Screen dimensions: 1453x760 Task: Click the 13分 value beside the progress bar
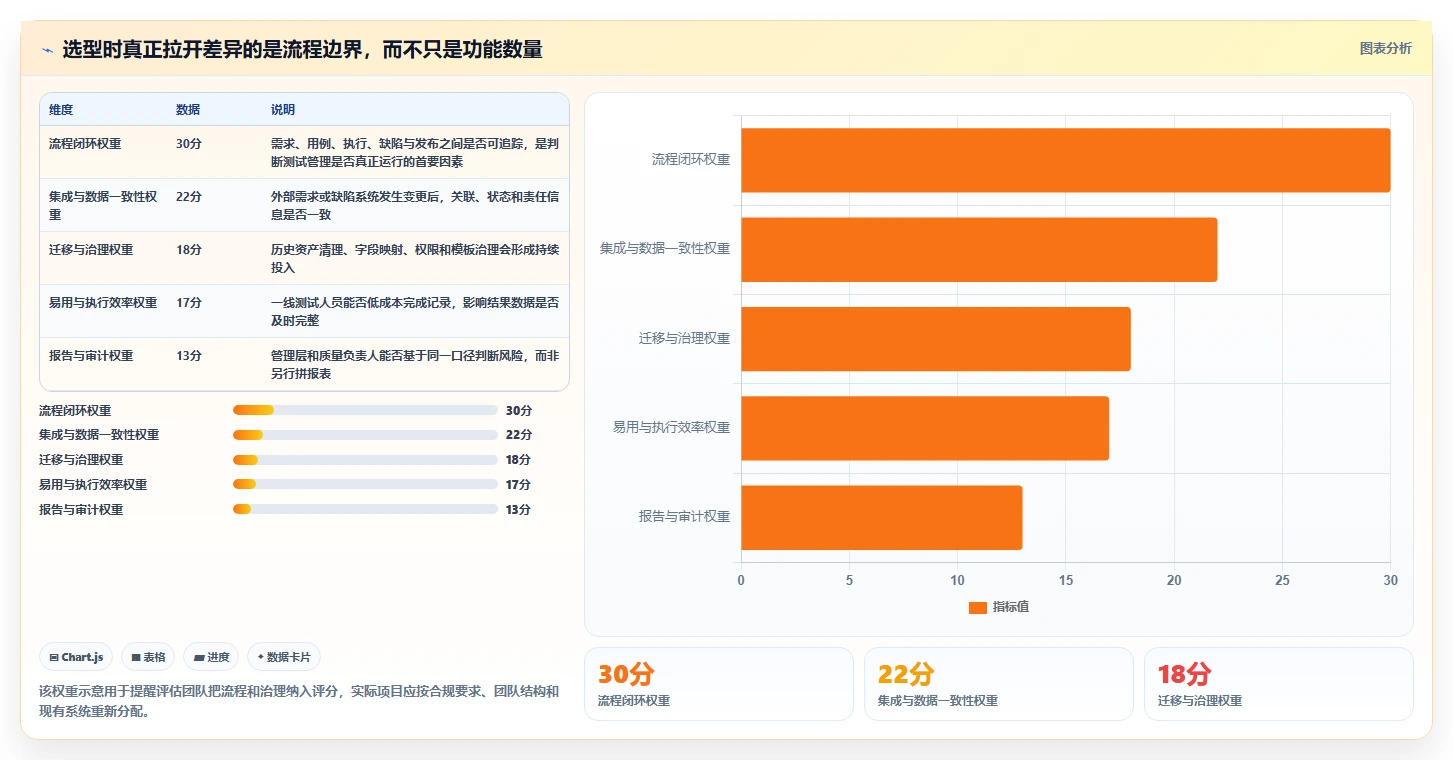pos(519,510)
